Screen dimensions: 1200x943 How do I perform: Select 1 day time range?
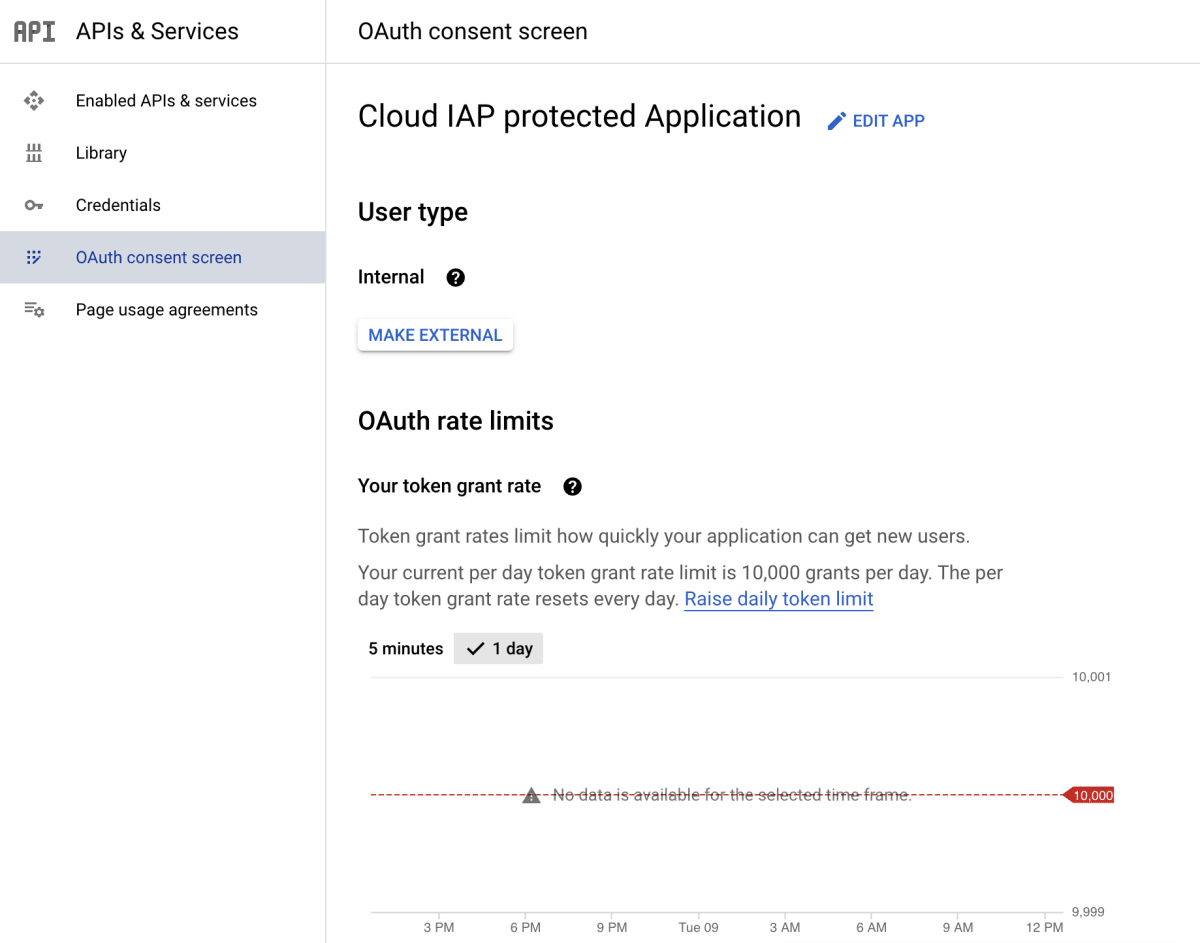(499, 649)
